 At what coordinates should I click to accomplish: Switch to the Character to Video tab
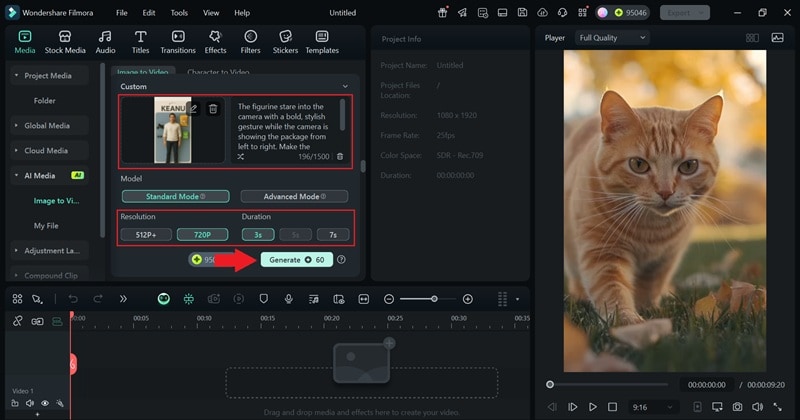pyautogui.click(x=218, y=72)
